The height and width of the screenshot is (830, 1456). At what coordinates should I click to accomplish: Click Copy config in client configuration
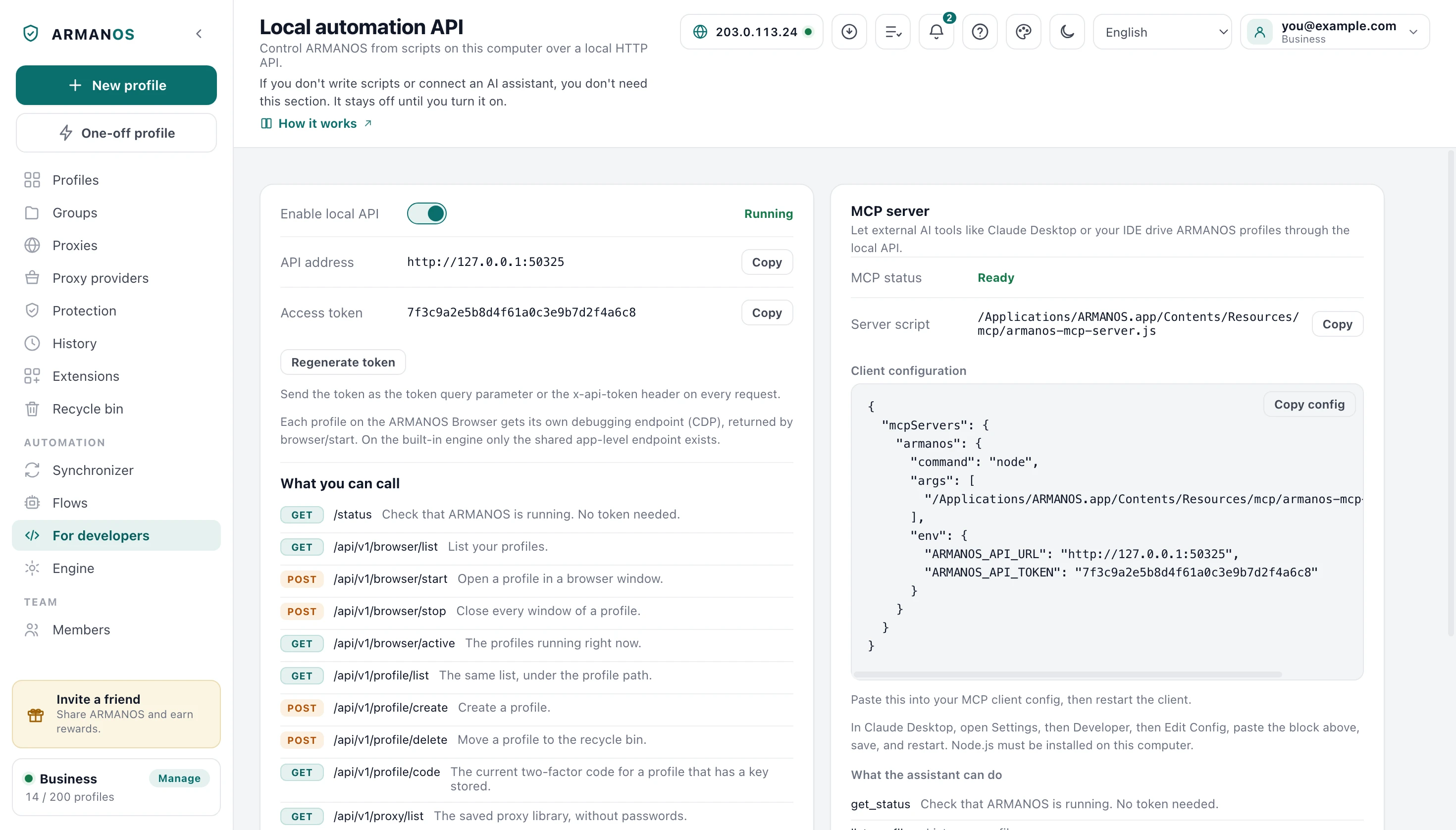click(x=1309, y=404)
